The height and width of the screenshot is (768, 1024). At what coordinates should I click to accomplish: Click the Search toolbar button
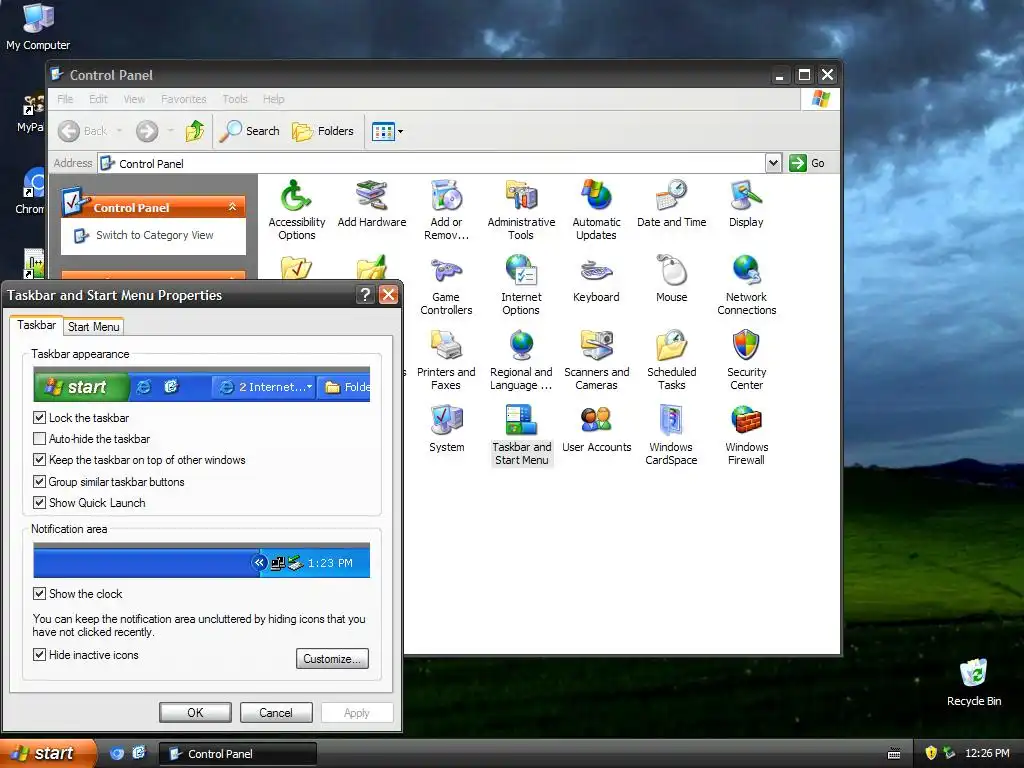249,131
